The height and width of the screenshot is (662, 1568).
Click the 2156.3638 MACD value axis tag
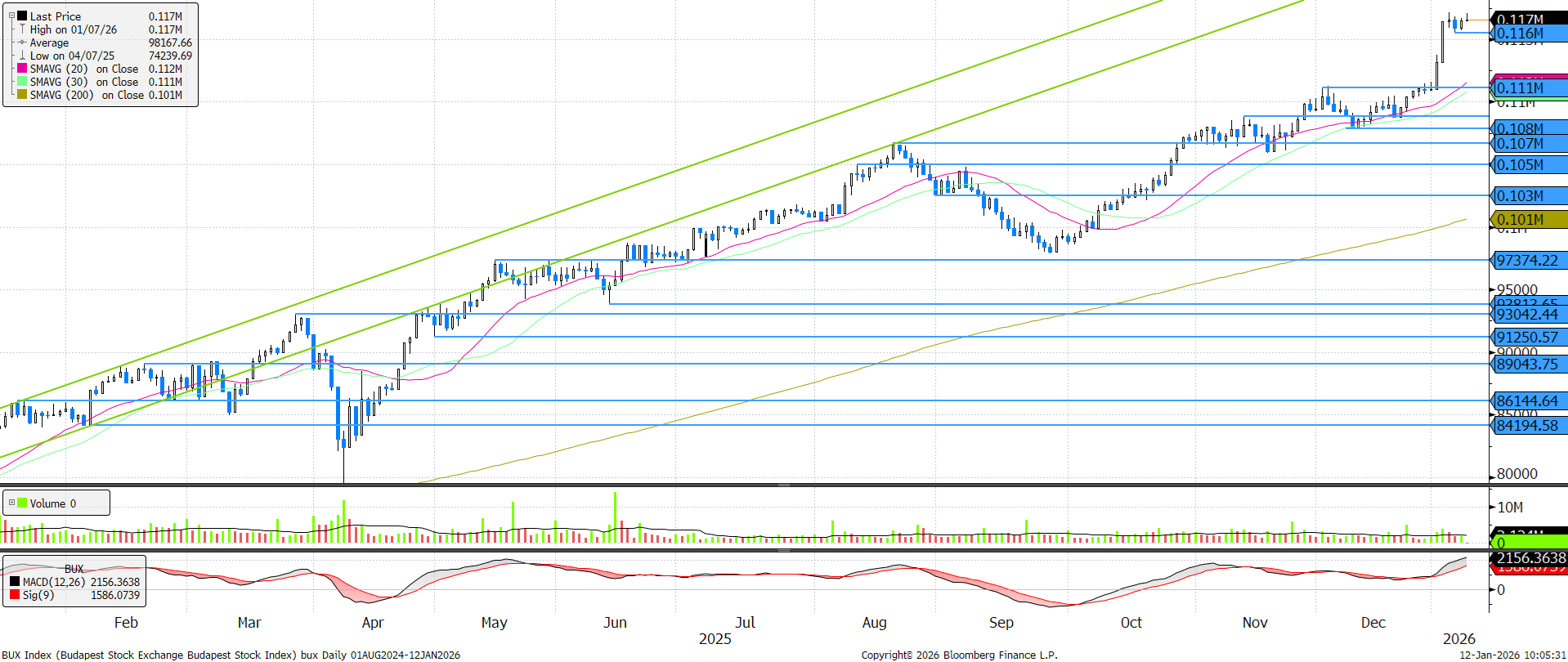1530,558
